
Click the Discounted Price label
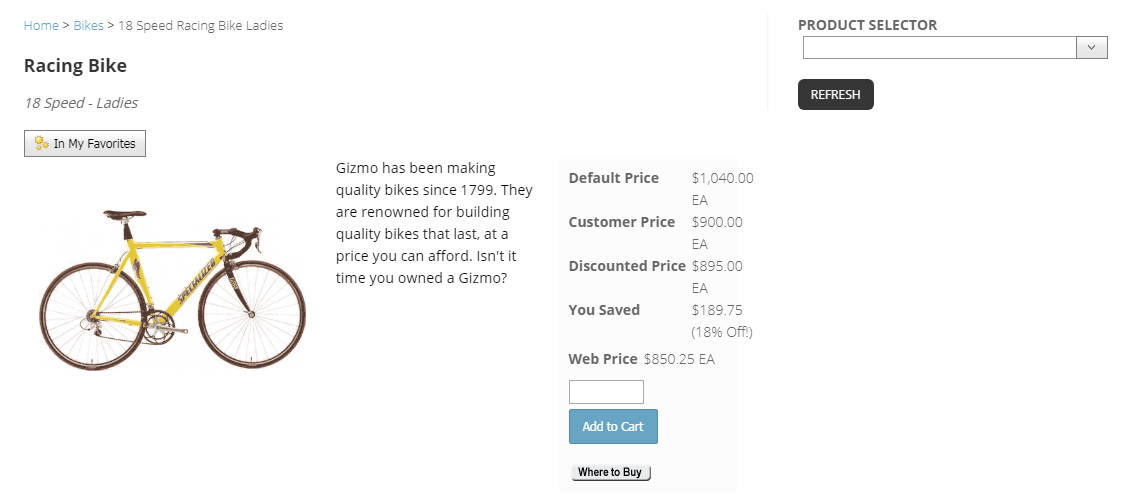627,266
